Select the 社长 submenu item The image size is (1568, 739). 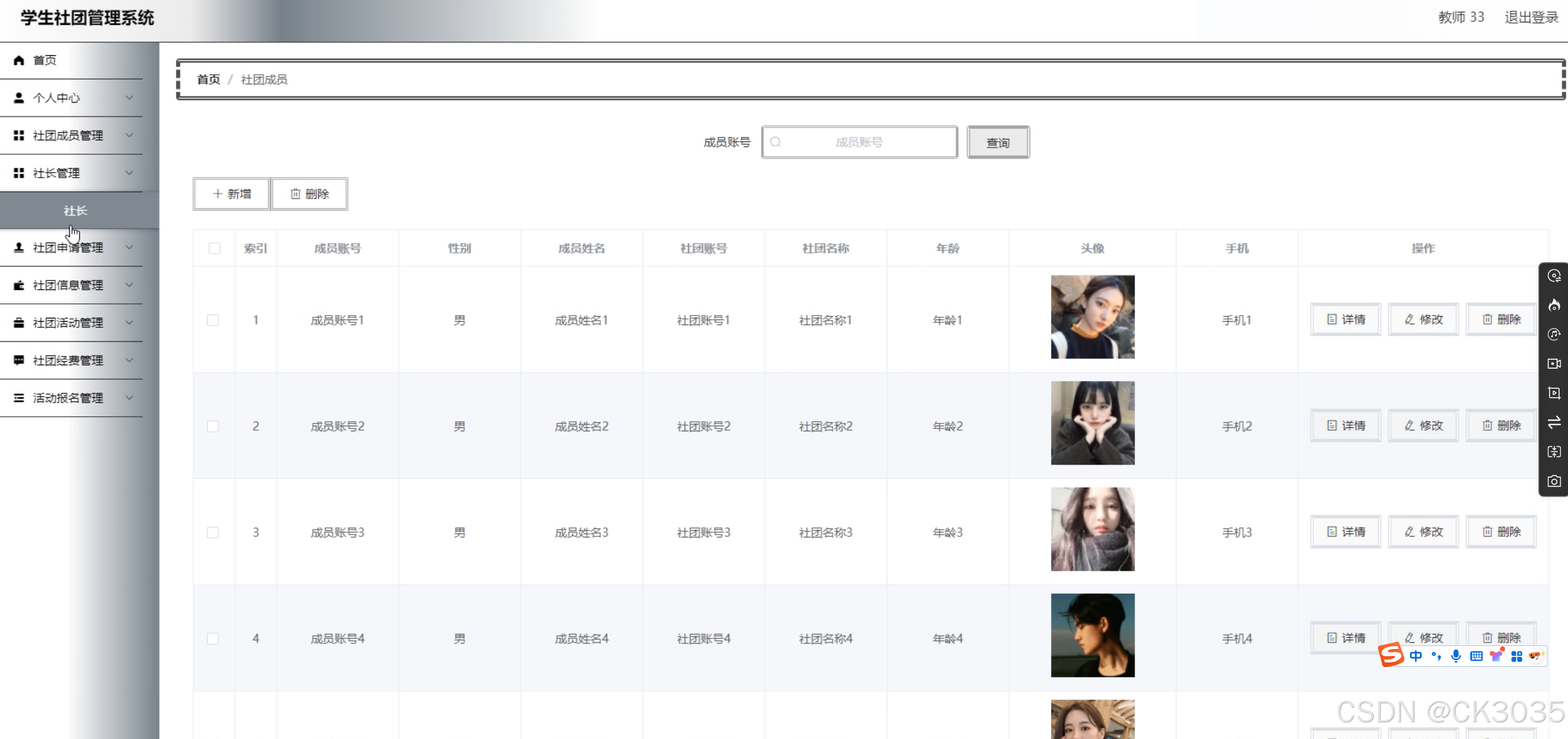[x=75, y=211]
